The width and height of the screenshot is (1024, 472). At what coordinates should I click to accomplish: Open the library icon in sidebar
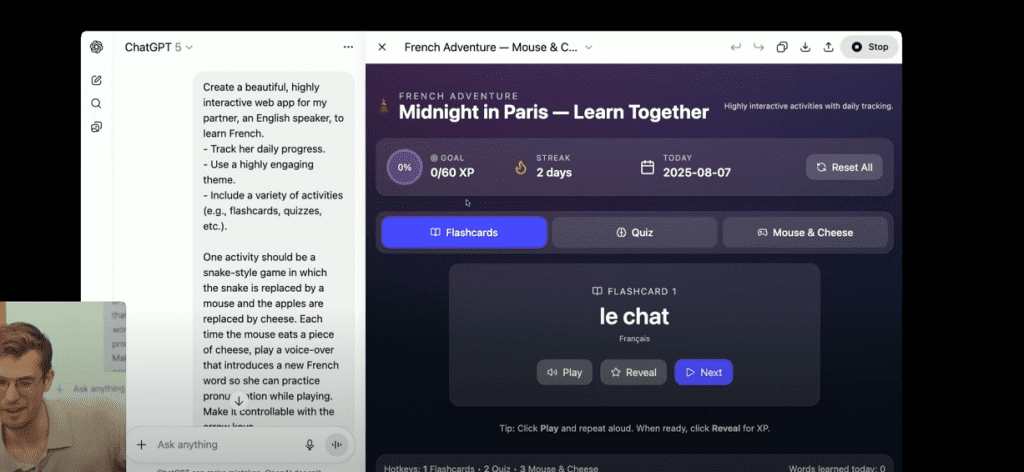[97, 127]
